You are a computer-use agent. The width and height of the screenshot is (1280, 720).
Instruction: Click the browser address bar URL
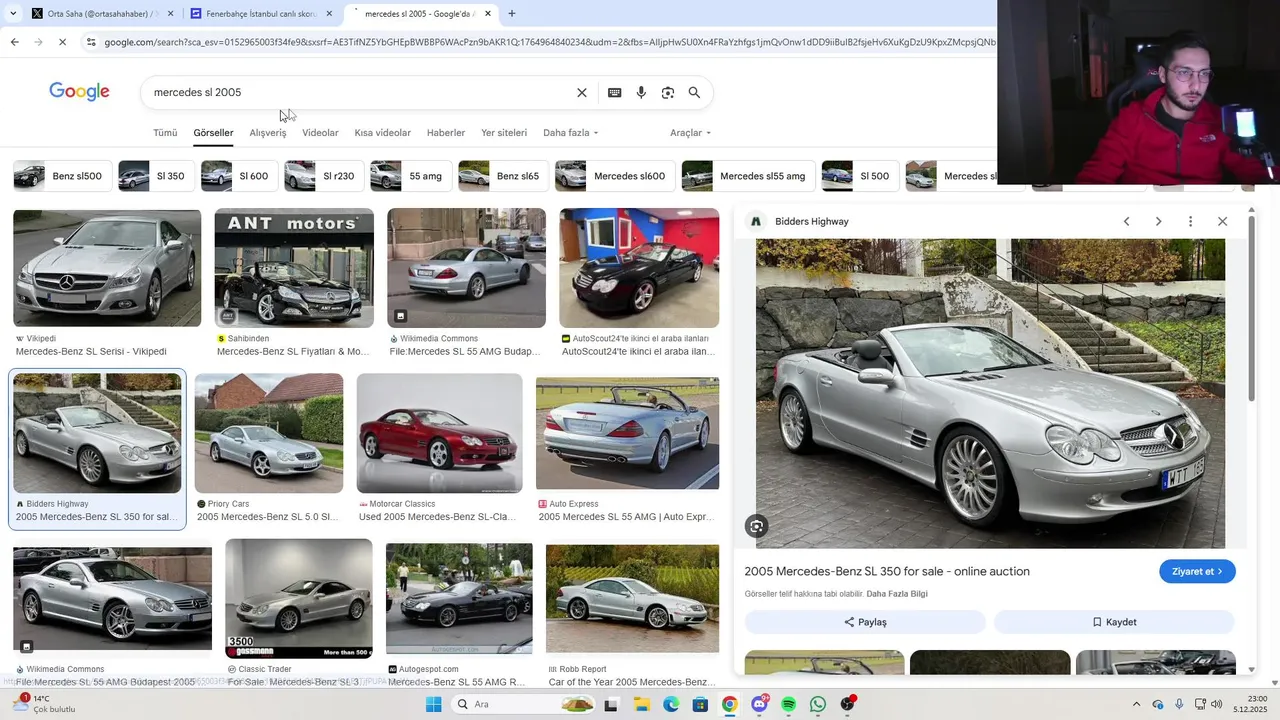[x=550, y=42]
